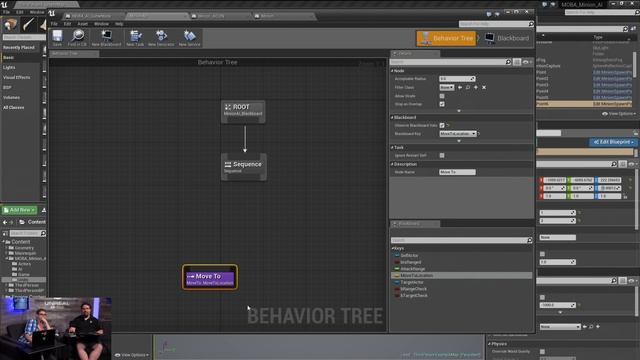
Task: Click Edit Blueprint button in main editor
Action: pyautogui.click(x=613, y=142)
